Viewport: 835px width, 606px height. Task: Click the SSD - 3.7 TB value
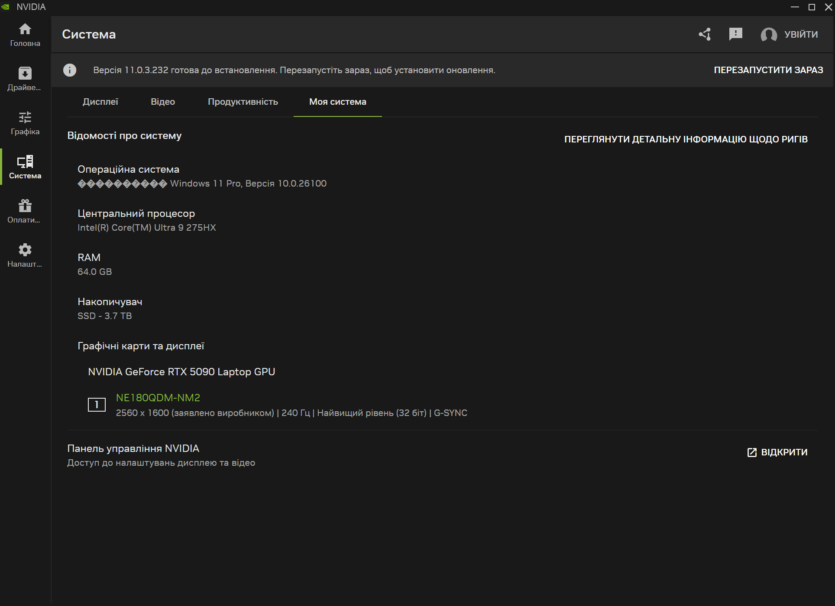pos(104,316)
